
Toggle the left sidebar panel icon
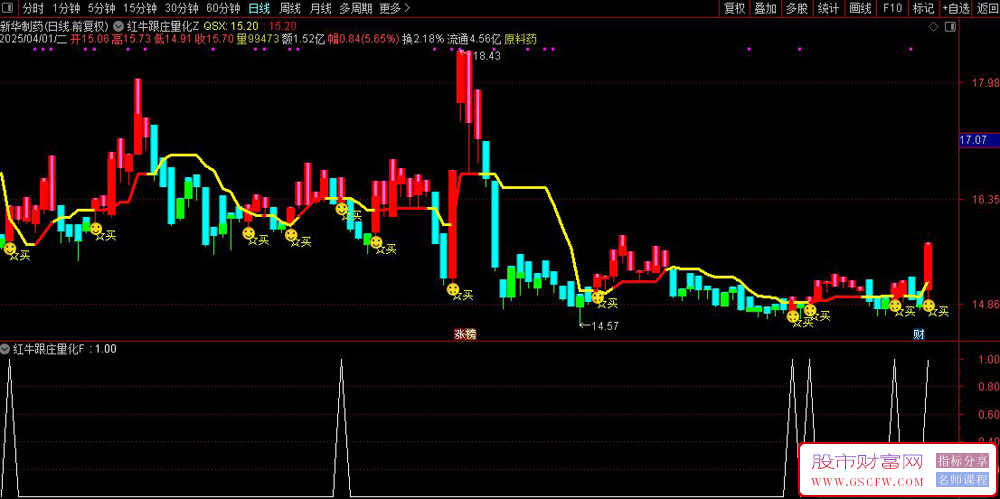(10, 8)
